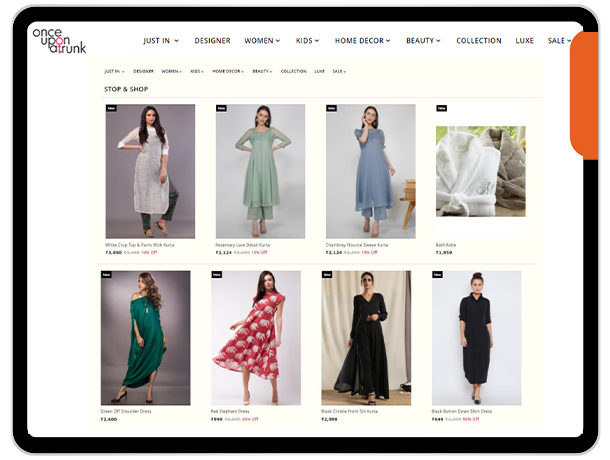Viewport: 610px width, 460px height.
Task: Expand the WOMEN menu in the top navigation
Action: [262, 41]
